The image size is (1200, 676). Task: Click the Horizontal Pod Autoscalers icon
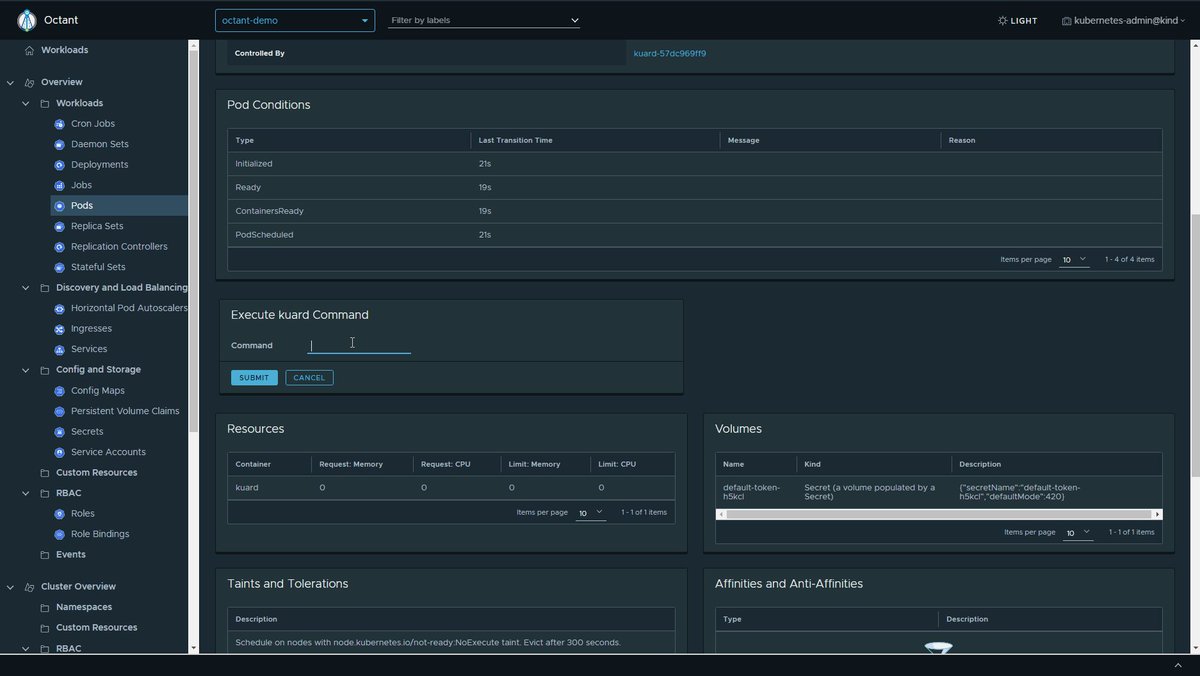coord(60,308)
